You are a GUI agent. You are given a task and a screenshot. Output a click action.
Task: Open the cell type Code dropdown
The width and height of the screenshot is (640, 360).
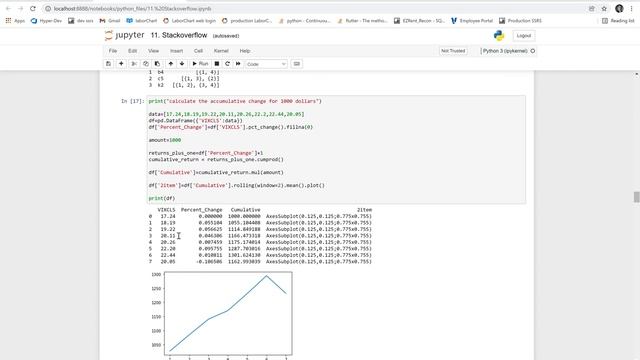click(266, 64)
